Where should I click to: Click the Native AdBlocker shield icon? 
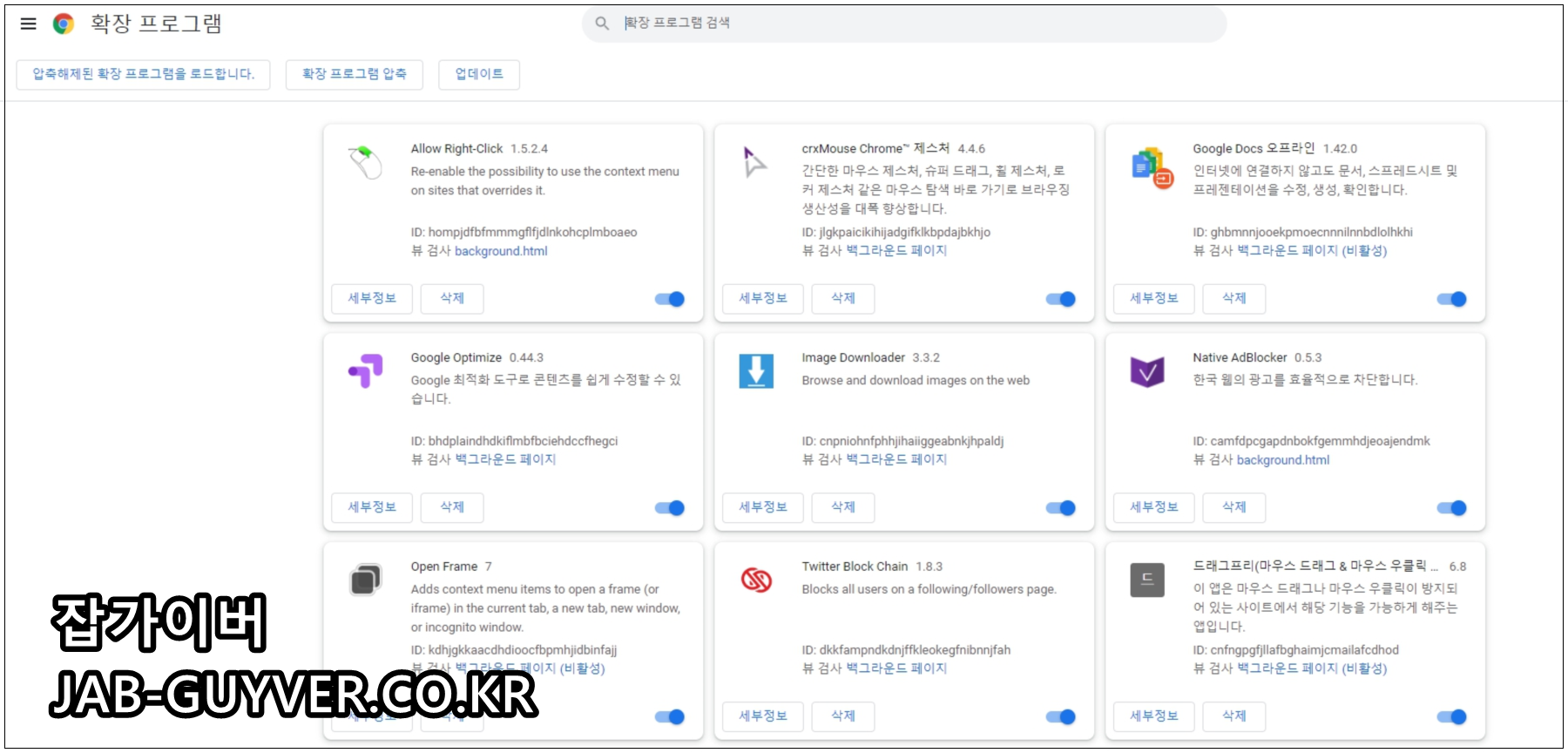[1147, 372]
